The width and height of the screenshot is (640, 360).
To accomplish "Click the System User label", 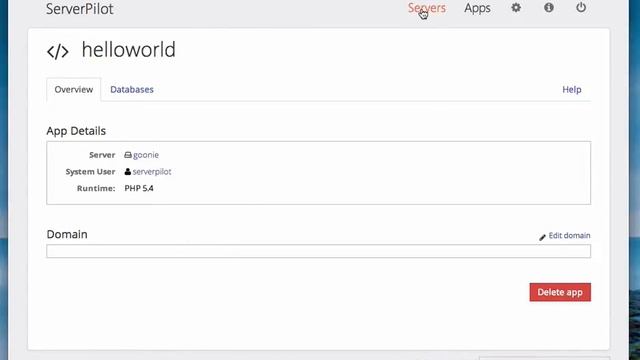I will coord(90,172).
